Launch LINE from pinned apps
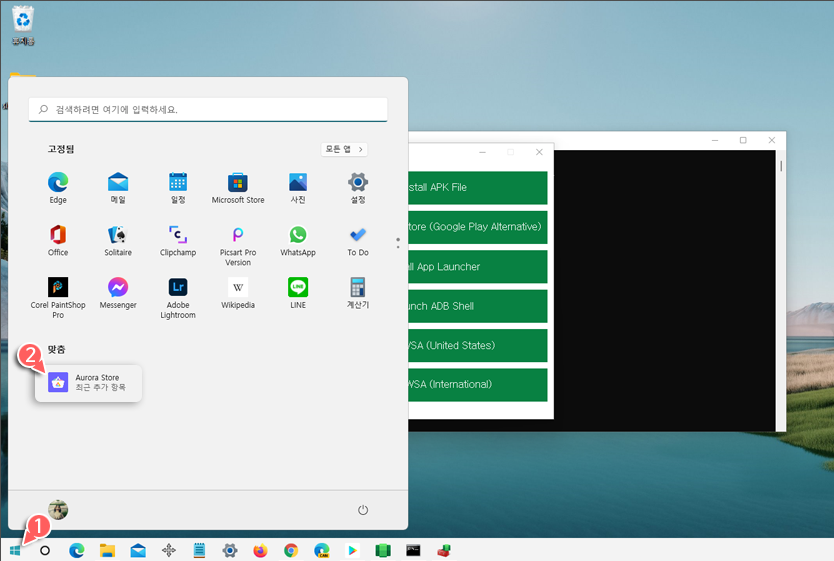The width and height of the screenshot is (834, 561). click(x=298, y=294)
